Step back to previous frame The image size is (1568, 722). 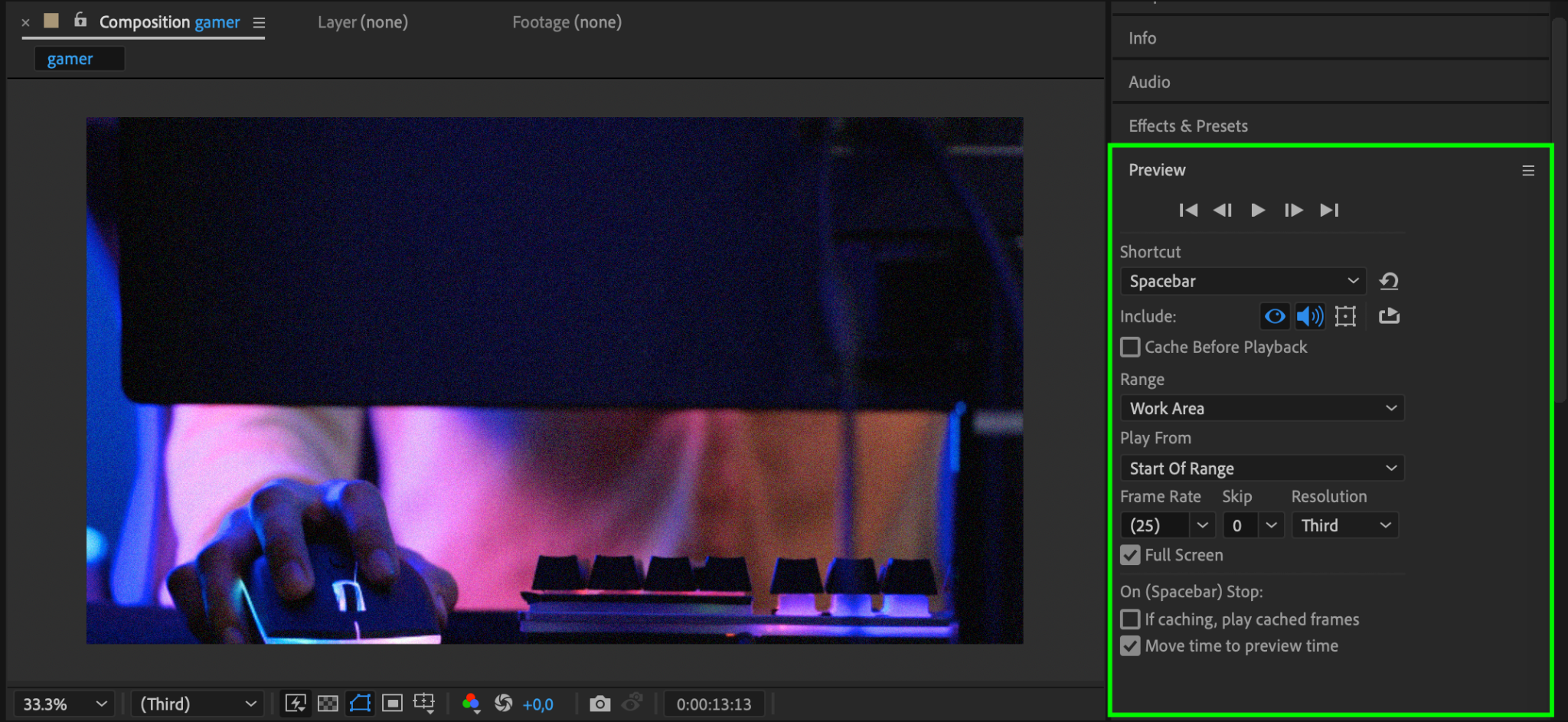point(1223,210)
